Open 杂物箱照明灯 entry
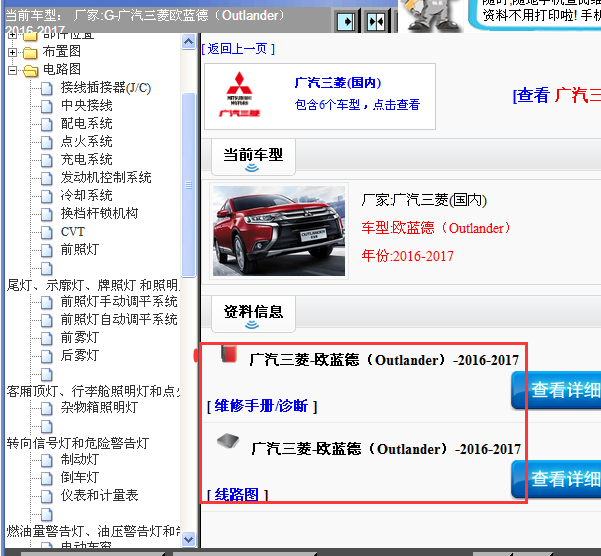 (99, 407)
